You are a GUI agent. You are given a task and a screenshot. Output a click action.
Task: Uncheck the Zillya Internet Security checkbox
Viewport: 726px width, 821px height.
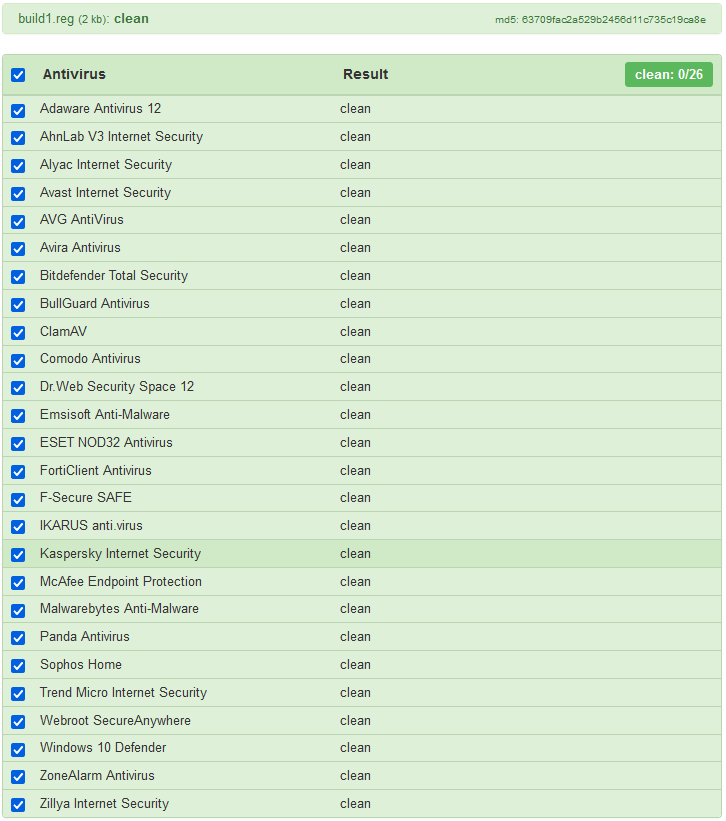click(18, 804)
